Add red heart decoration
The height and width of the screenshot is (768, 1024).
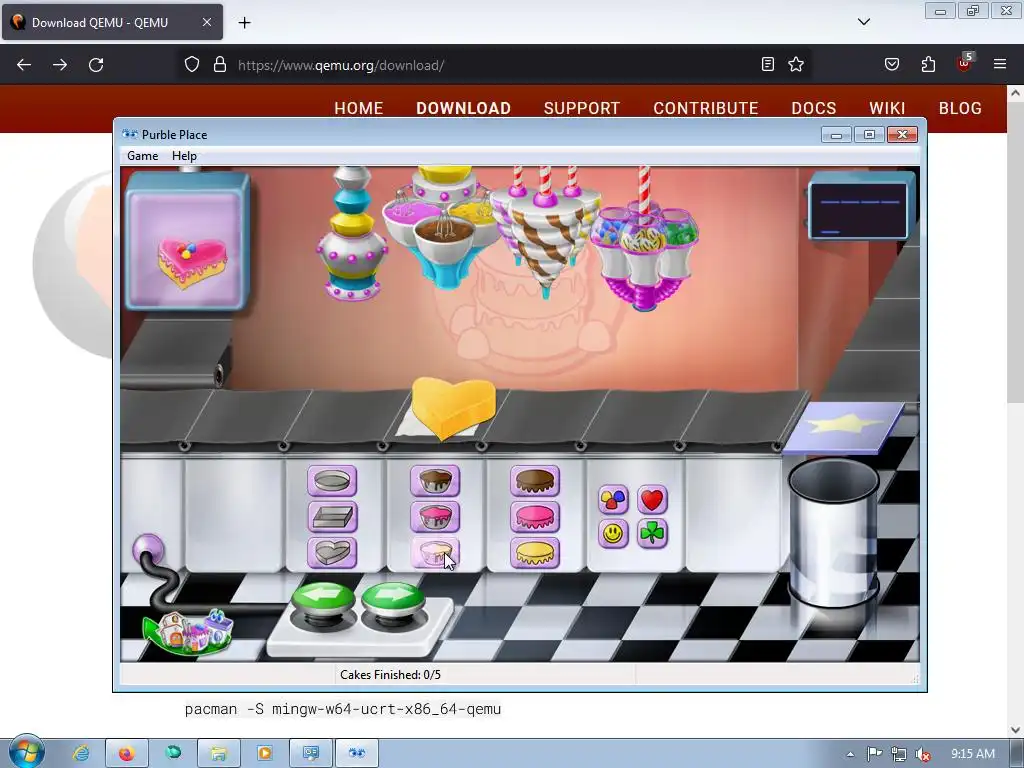pyautogui.click(x=652, y=500)
